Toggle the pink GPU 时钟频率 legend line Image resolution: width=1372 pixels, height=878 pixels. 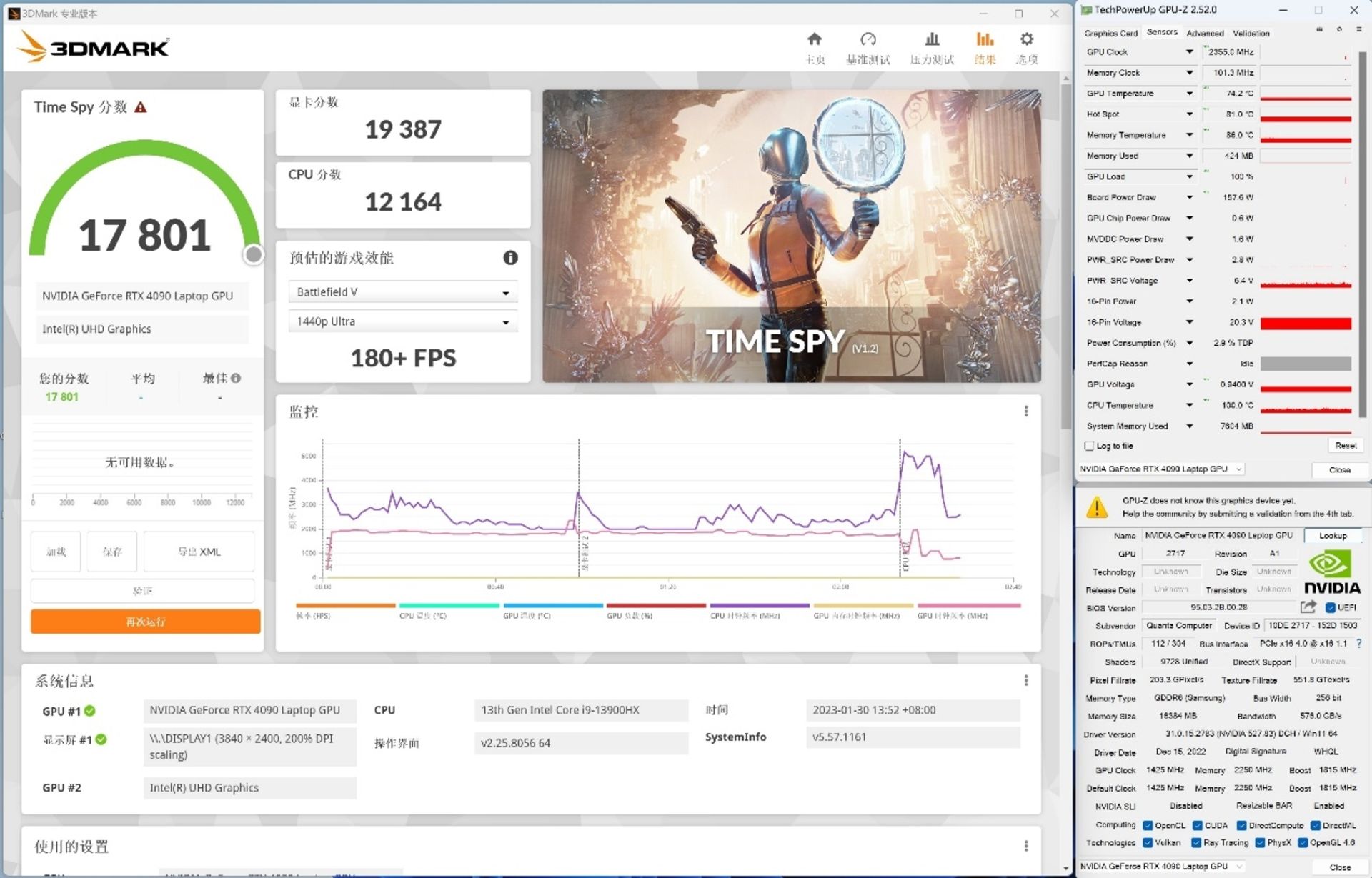(x=969, y=606)
